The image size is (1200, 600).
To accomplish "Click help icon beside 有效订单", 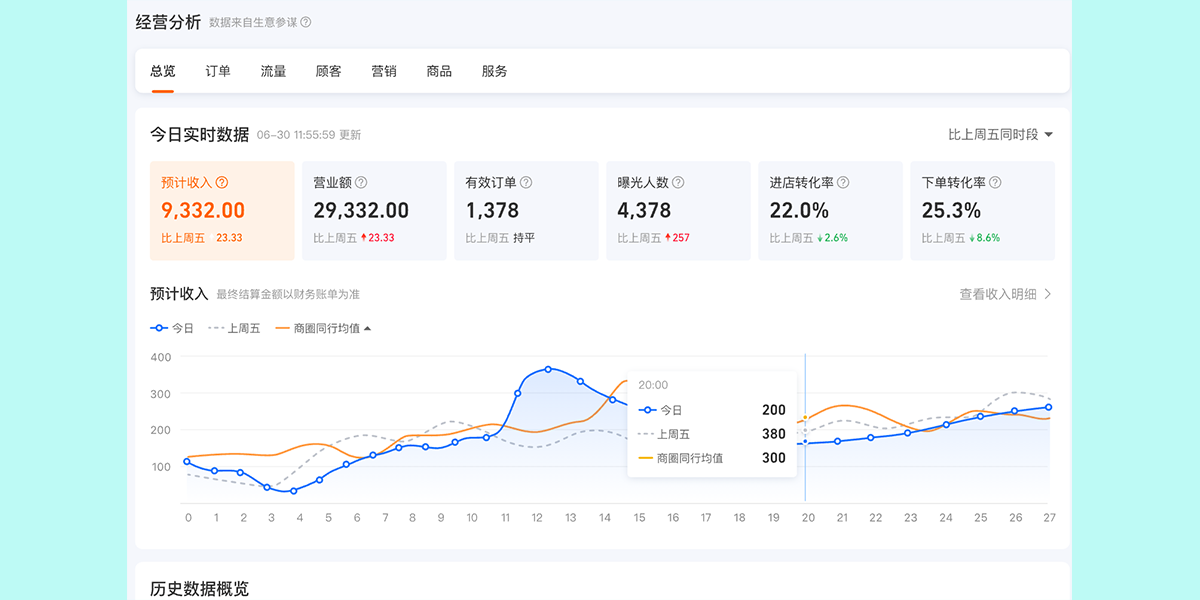I will (526, 183).
